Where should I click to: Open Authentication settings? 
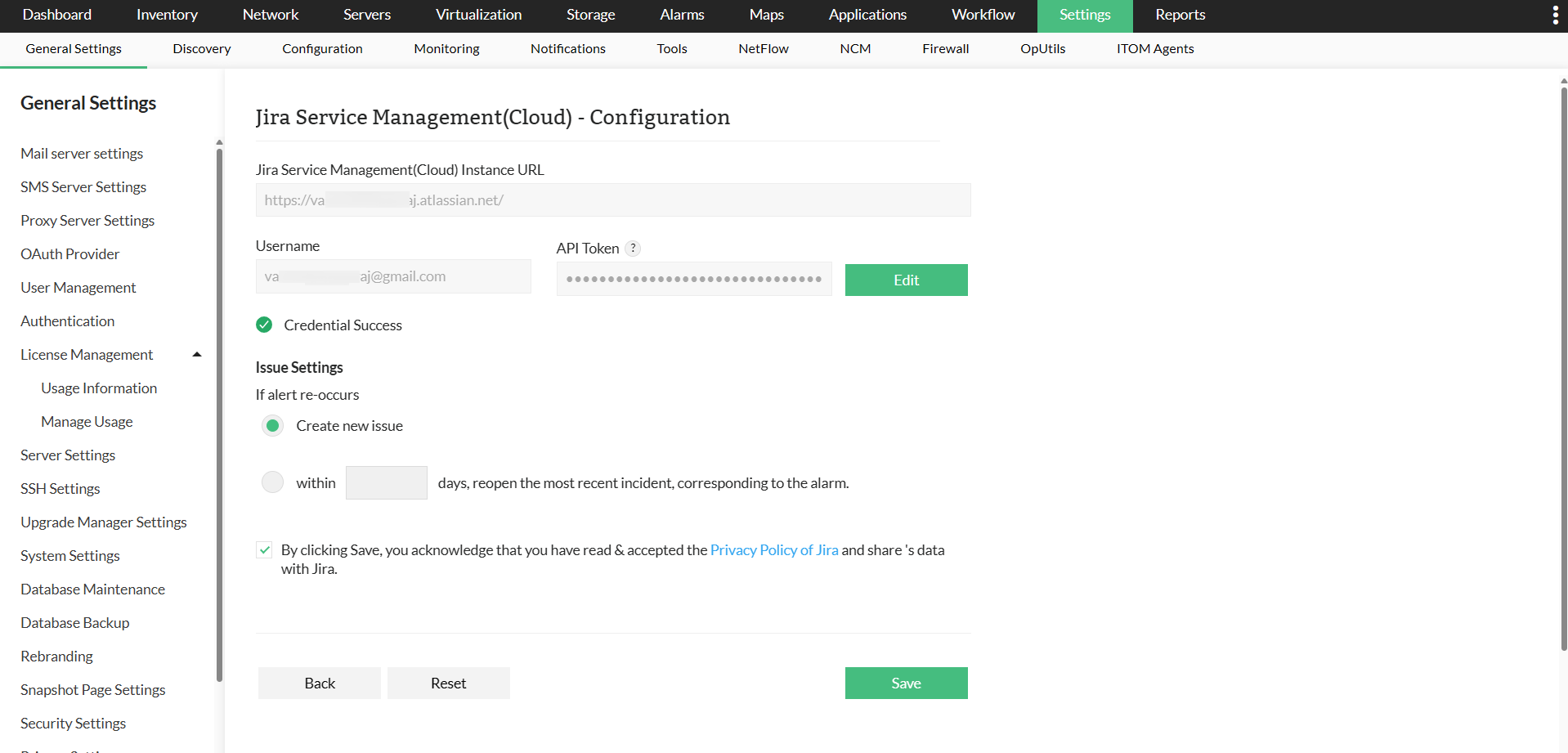[x=68, y=321]
